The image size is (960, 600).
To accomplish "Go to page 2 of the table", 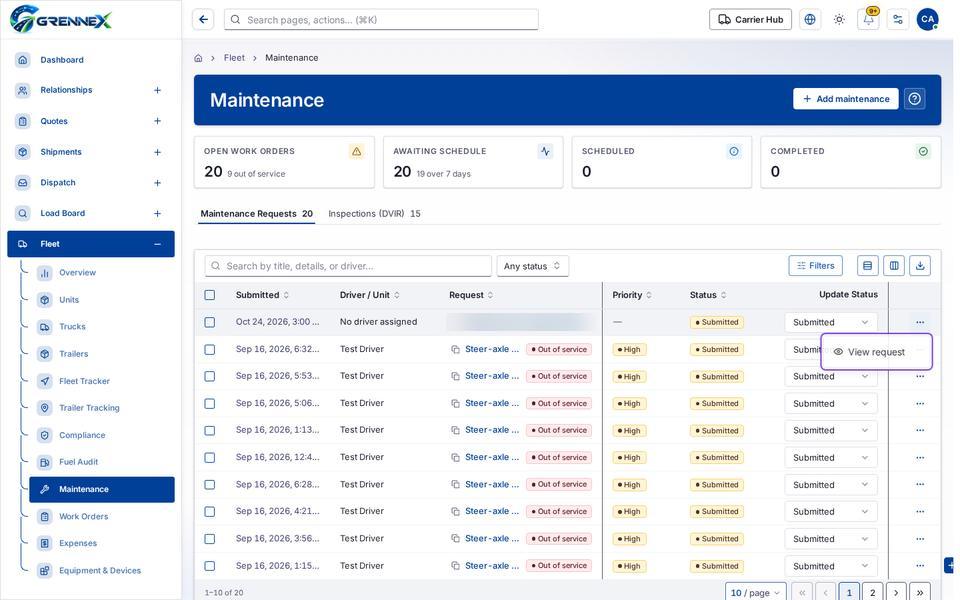I will point(872,592).
